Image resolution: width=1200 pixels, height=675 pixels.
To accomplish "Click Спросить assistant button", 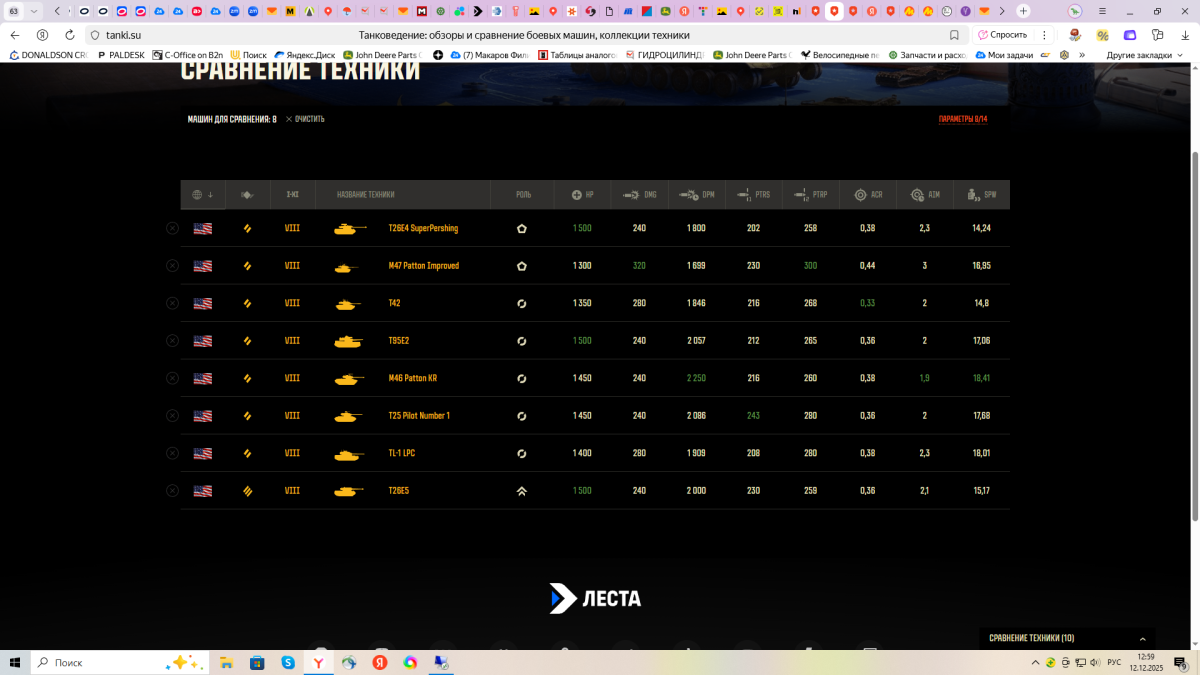I will 1003,34.
